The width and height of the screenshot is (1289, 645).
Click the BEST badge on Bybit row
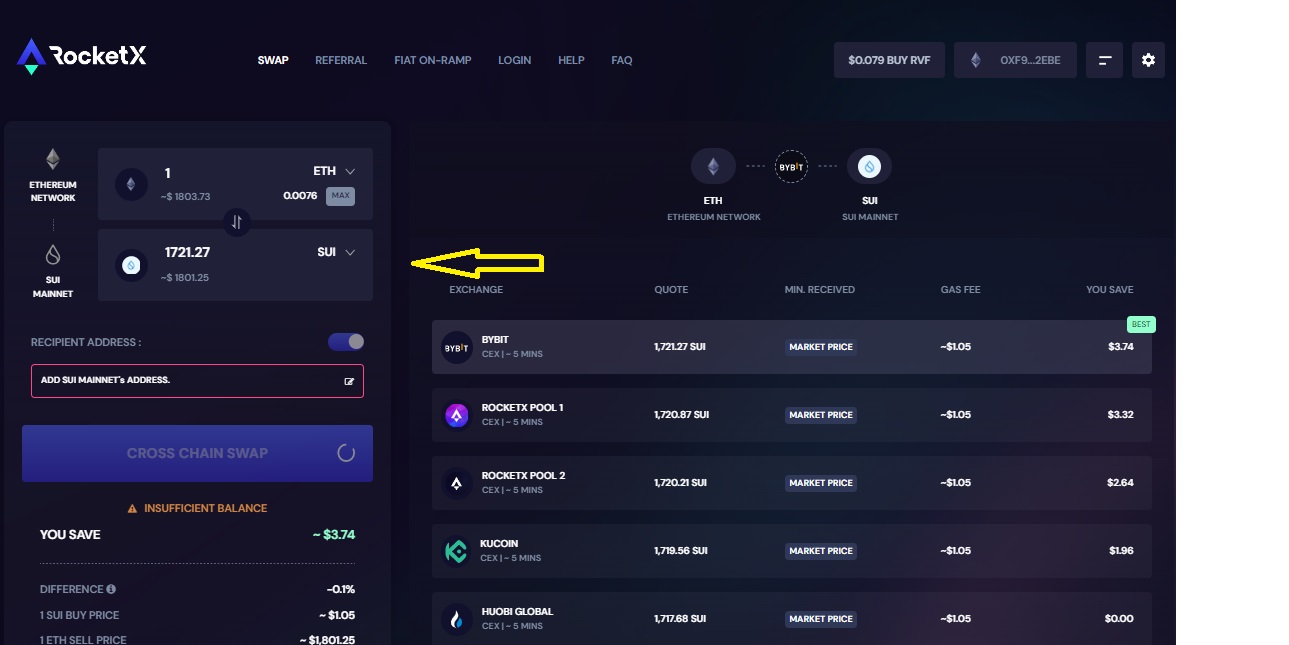(x=1141, y=324)
